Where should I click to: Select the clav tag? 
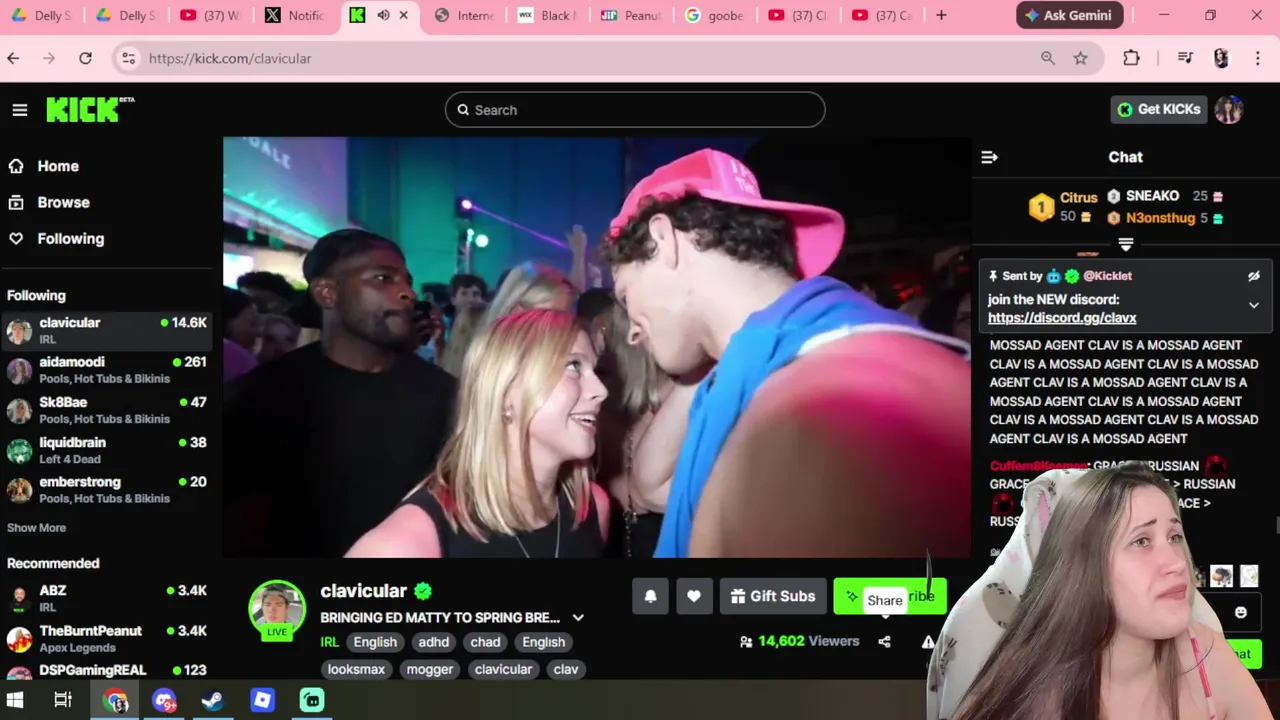tap(566, 669)
